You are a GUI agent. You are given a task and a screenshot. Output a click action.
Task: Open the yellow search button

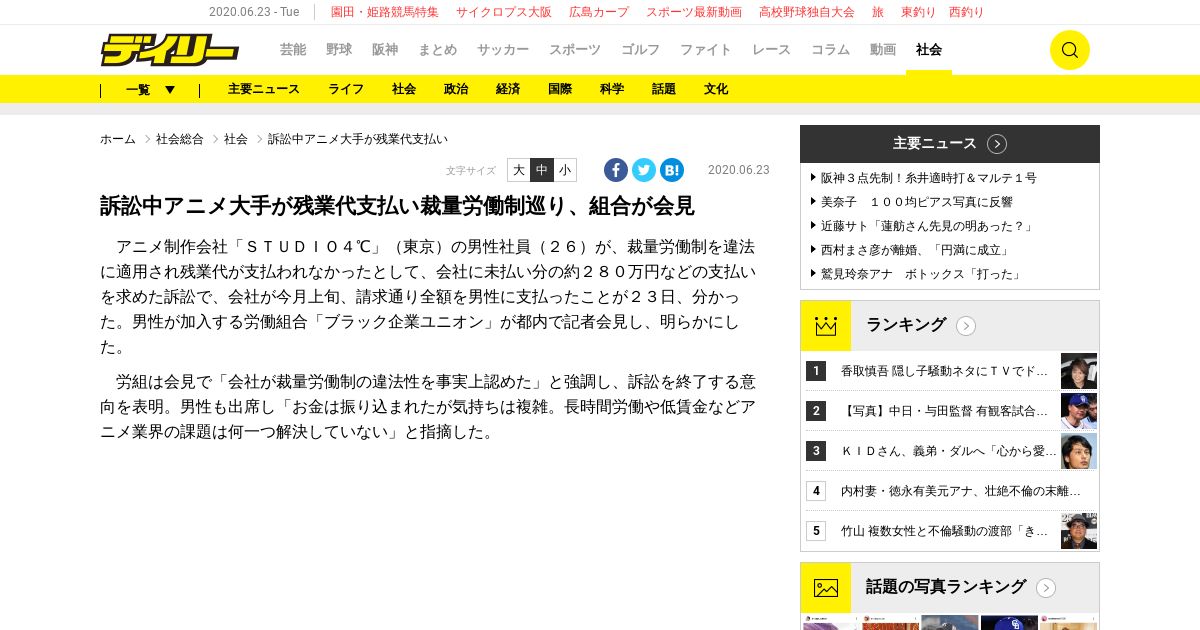(x=1069, y=50)
